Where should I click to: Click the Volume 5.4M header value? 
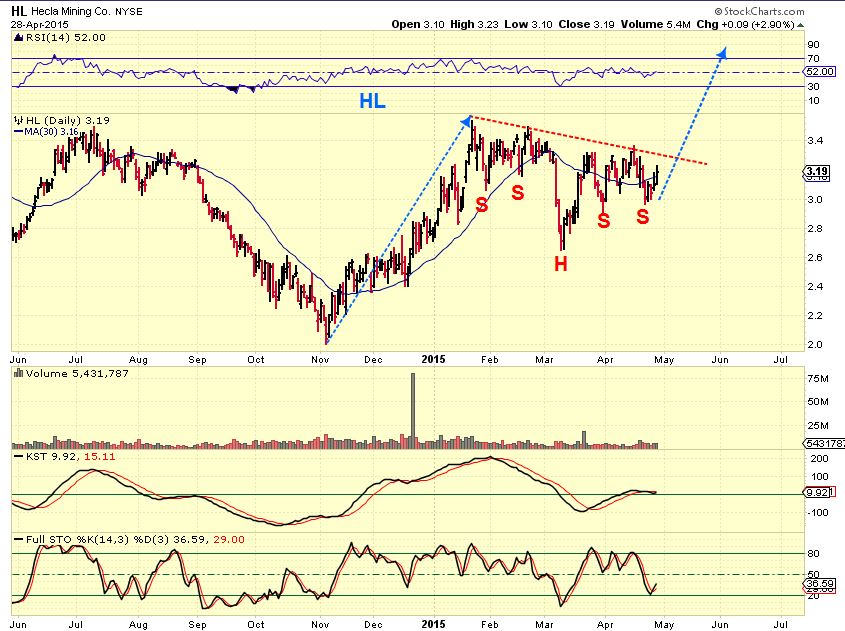655,24
